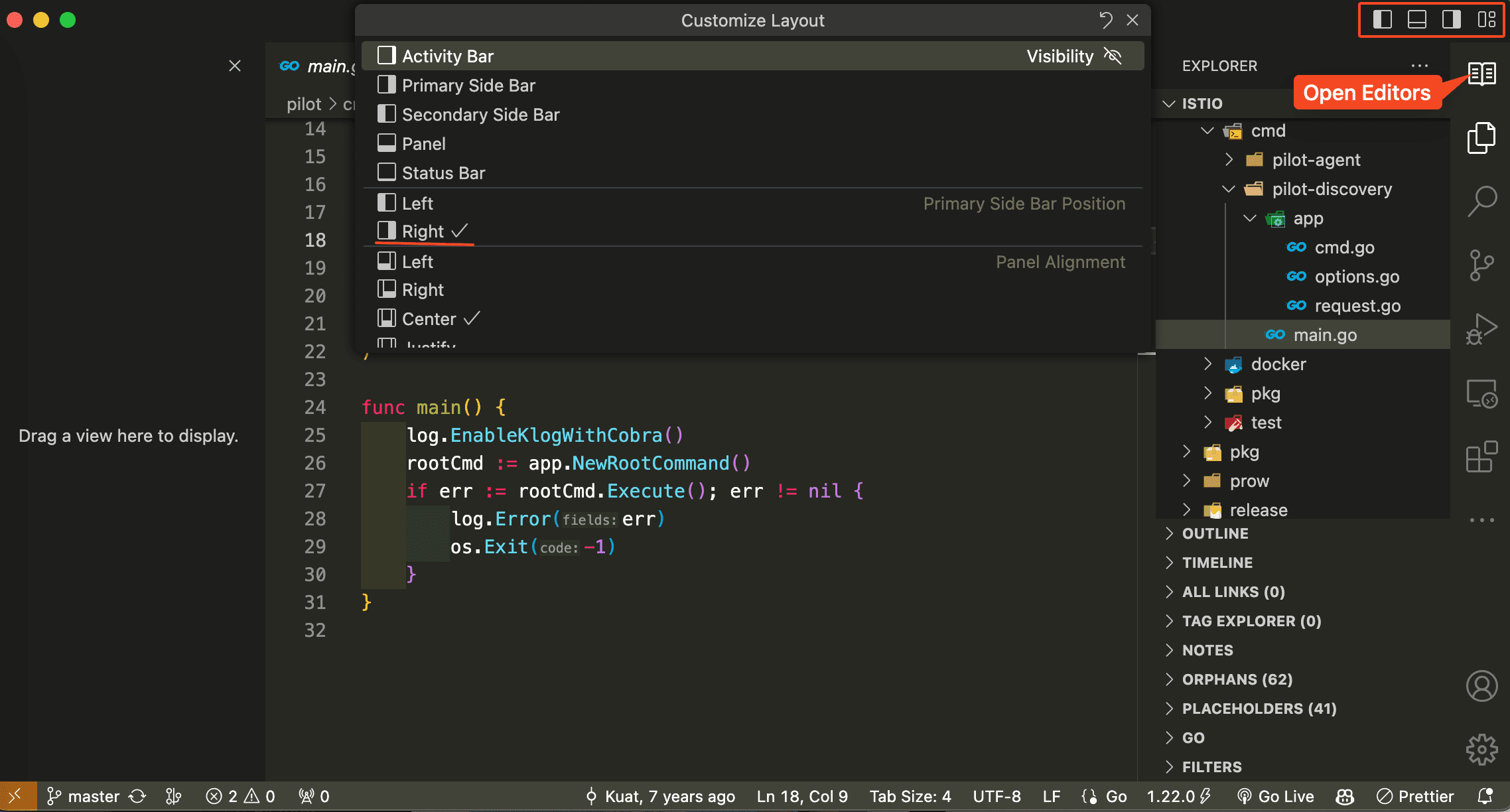Open Source Control view
The image size is (1510, 812).
[1481, 265]
